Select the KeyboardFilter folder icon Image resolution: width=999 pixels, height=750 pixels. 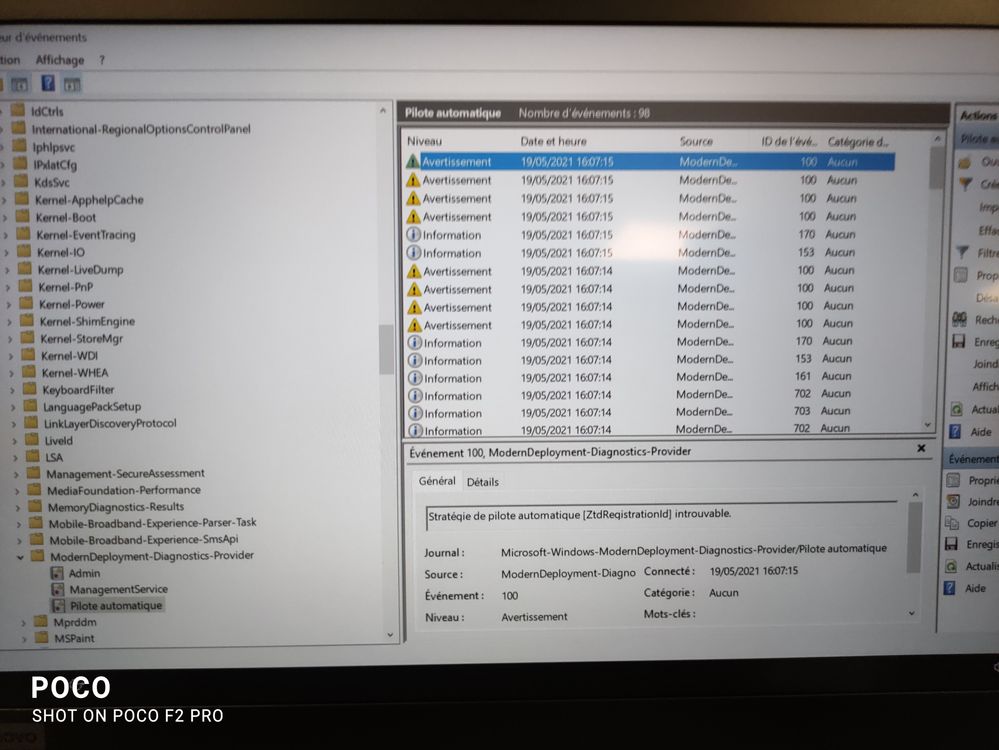[x=29, y=389]
